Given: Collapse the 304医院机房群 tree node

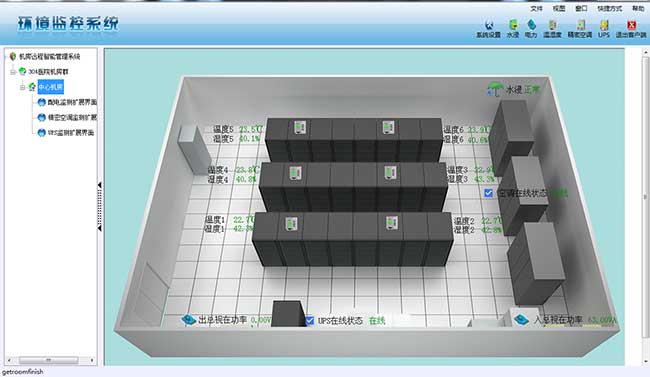Looking at the screenshot, I should tap(13, 72).
